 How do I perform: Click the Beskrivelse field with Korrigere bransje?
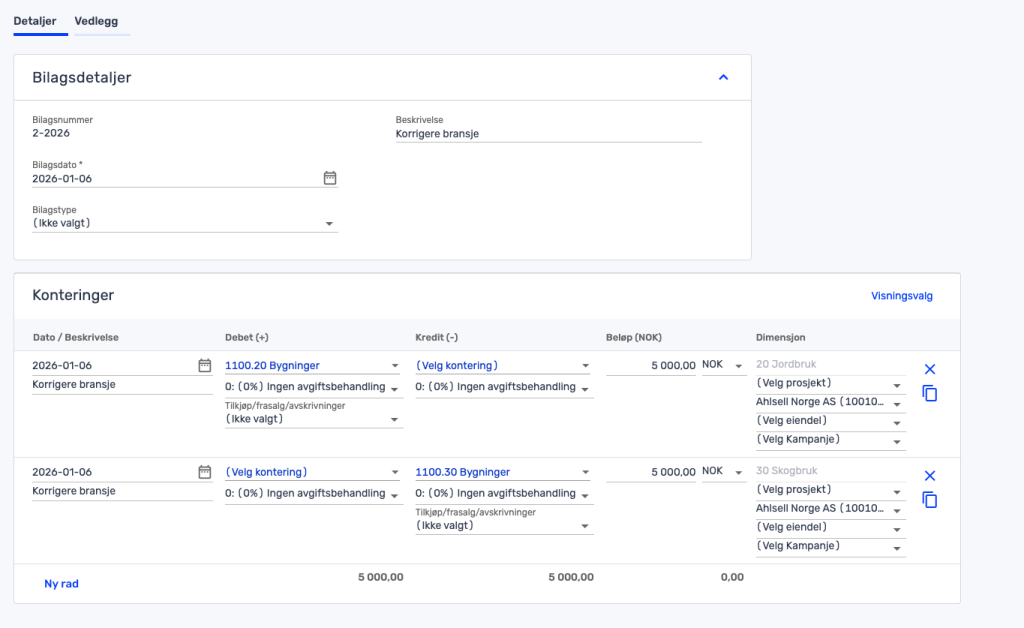(548, 133)
